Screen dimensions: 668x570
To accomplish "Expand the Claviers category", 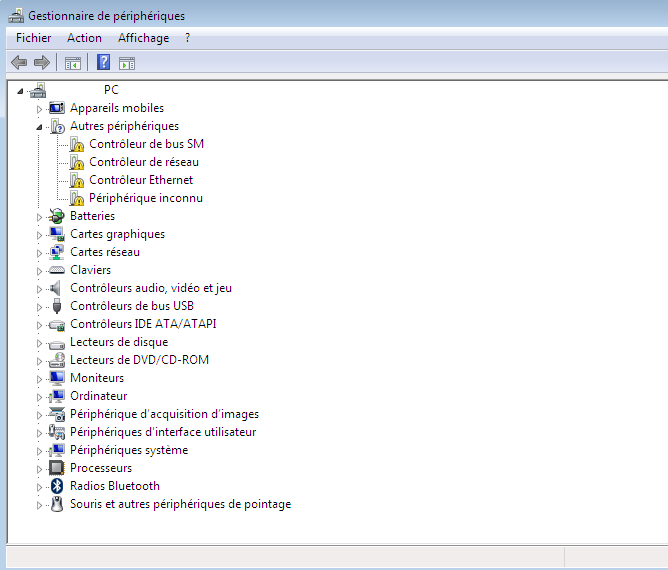I will (x=39, y=271).
